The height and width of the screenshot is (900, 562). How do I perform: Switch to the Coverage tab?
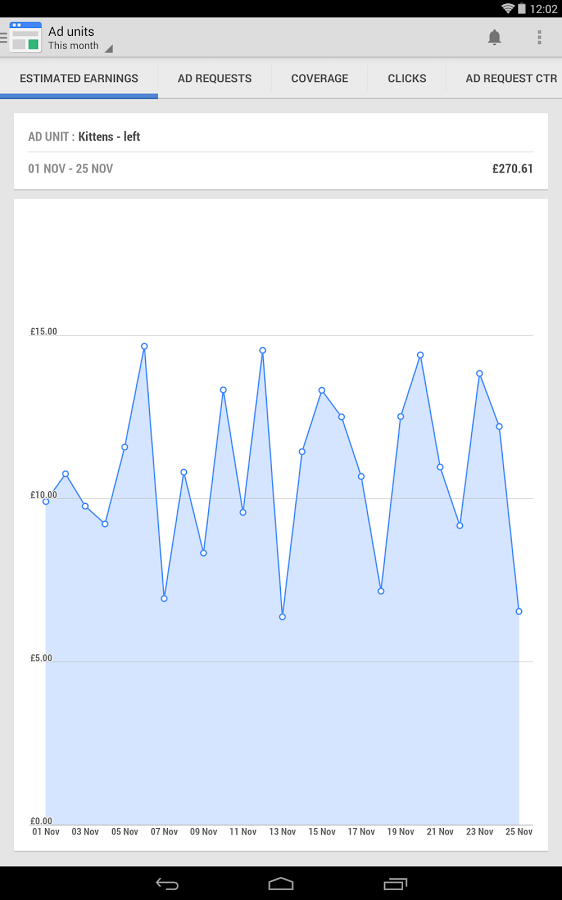pyautogui.click(x=320, y=78)
